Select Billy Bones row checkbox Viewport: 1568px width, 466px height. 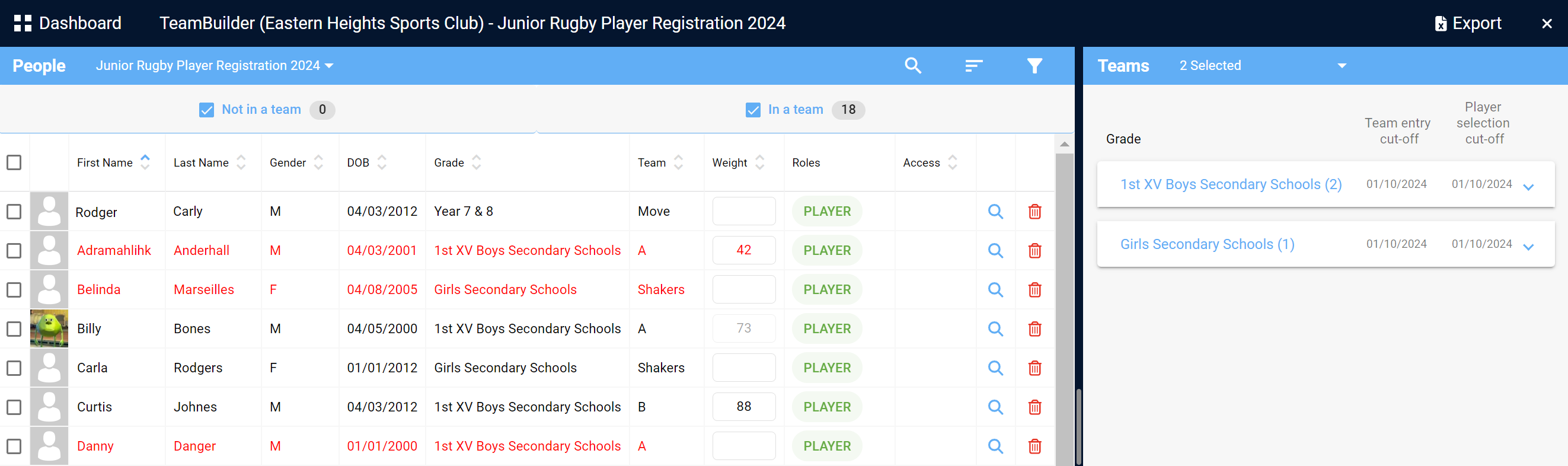[14, 328]
